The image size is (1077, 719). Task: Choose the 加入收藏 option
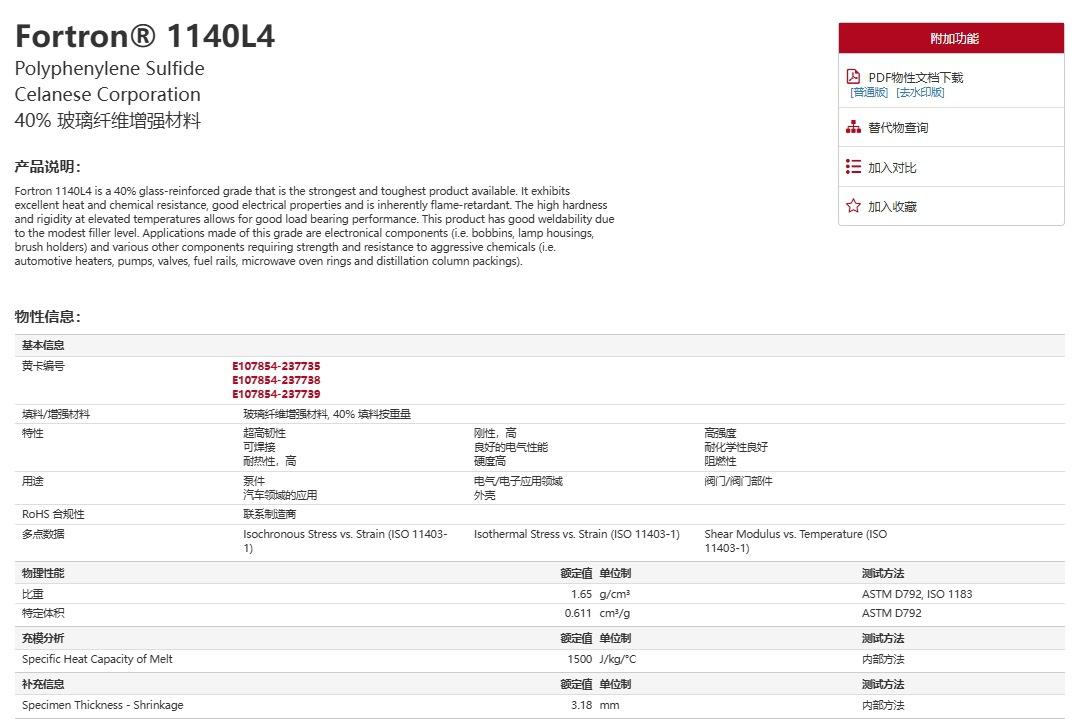pos(892,207)
